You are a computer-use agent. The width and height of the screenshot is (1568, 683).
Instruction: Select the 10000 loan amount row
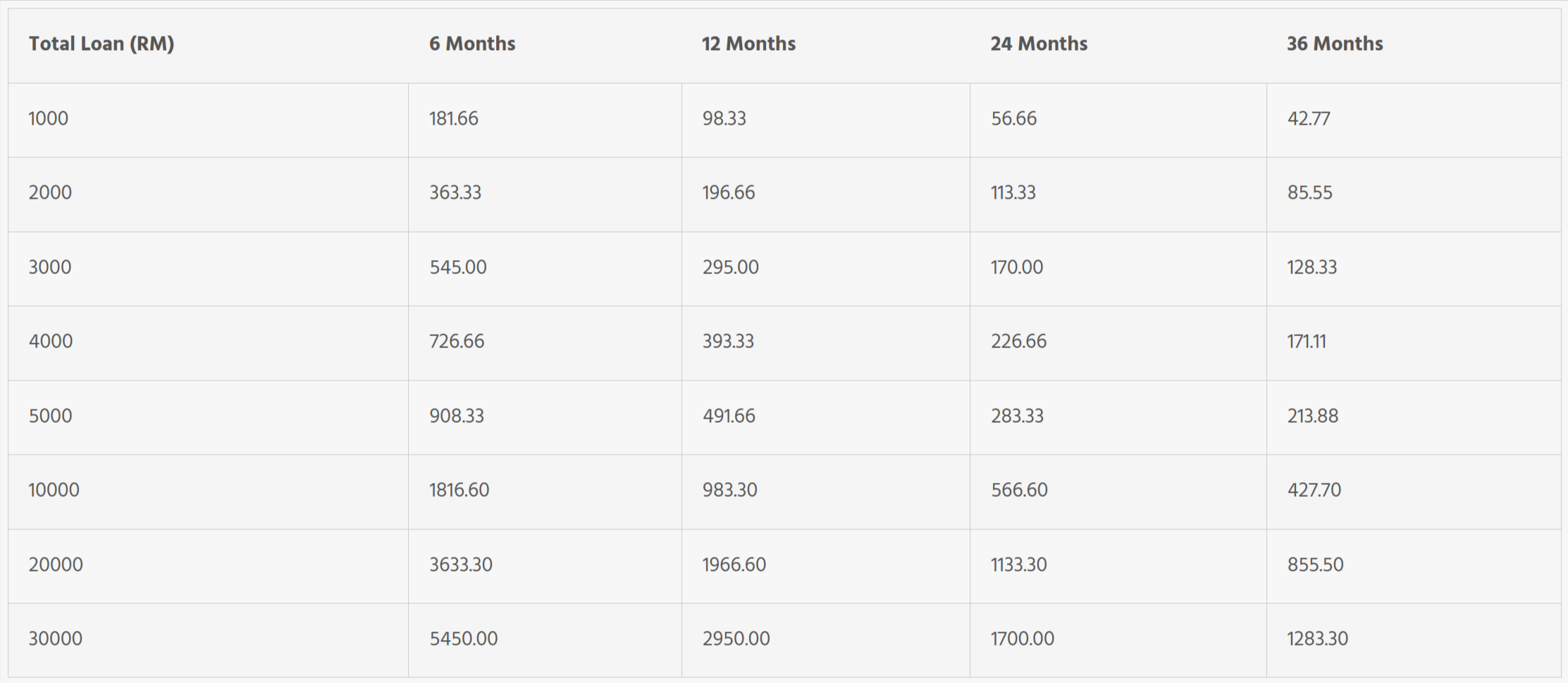[54, 490]
